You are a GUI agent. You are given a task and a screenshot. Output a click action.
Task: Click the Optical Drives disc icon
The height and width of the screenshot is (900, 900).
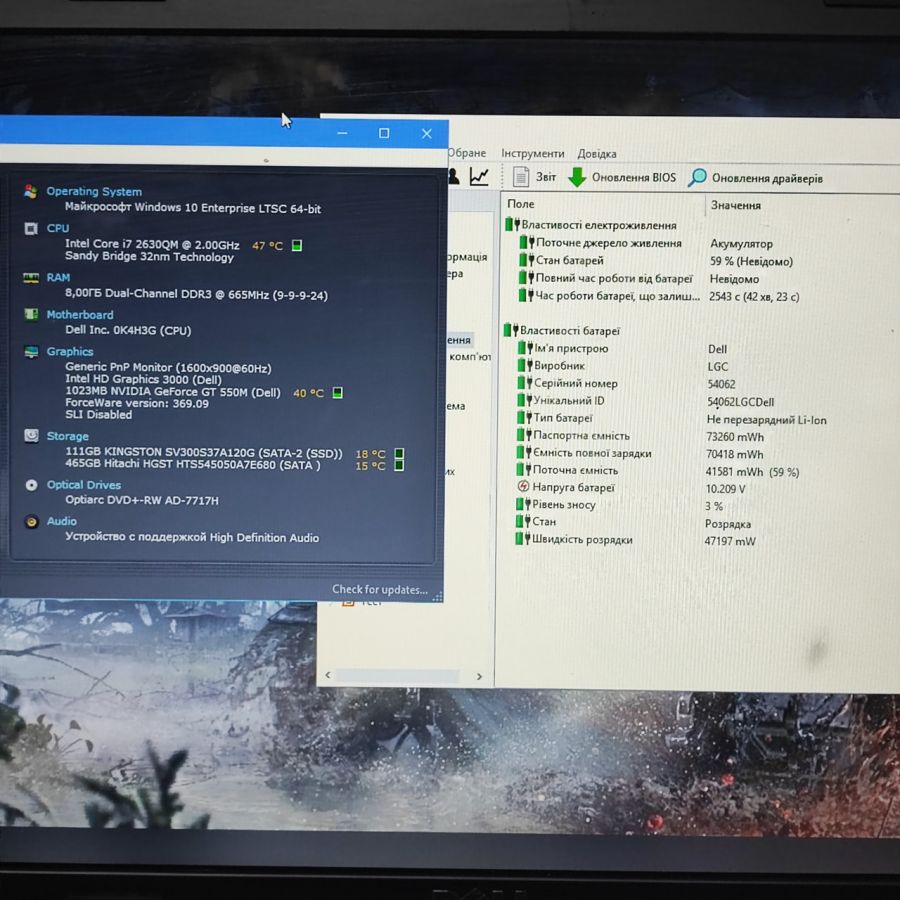[31, 485]
